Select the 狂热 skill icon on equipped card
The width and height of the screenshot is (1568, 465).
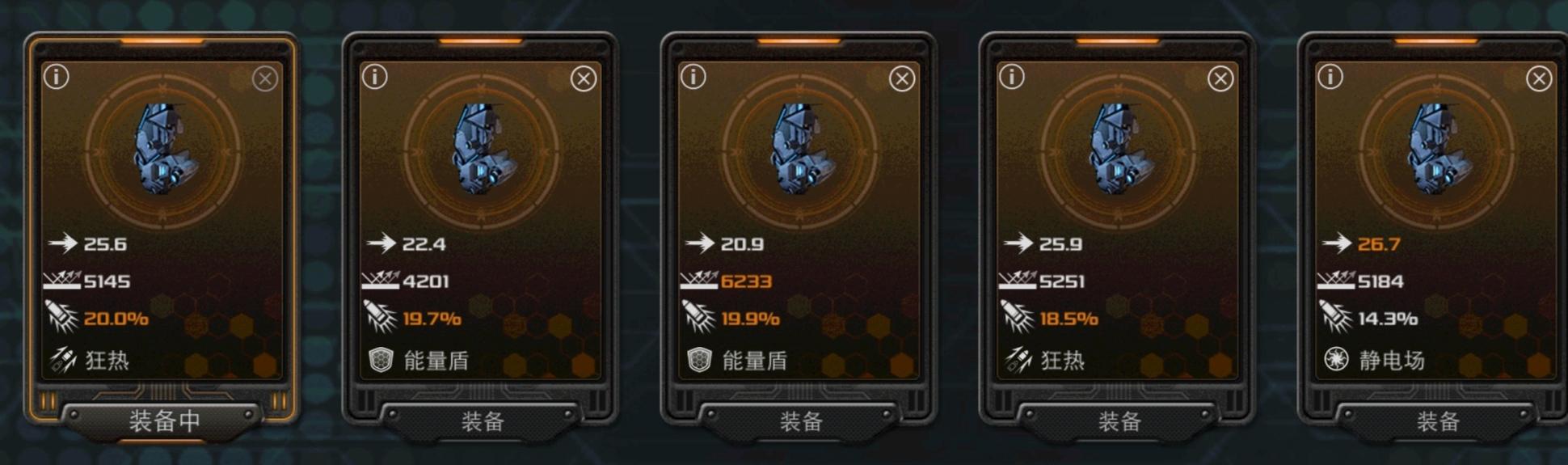pyautogui.click(x=62, y=359)
